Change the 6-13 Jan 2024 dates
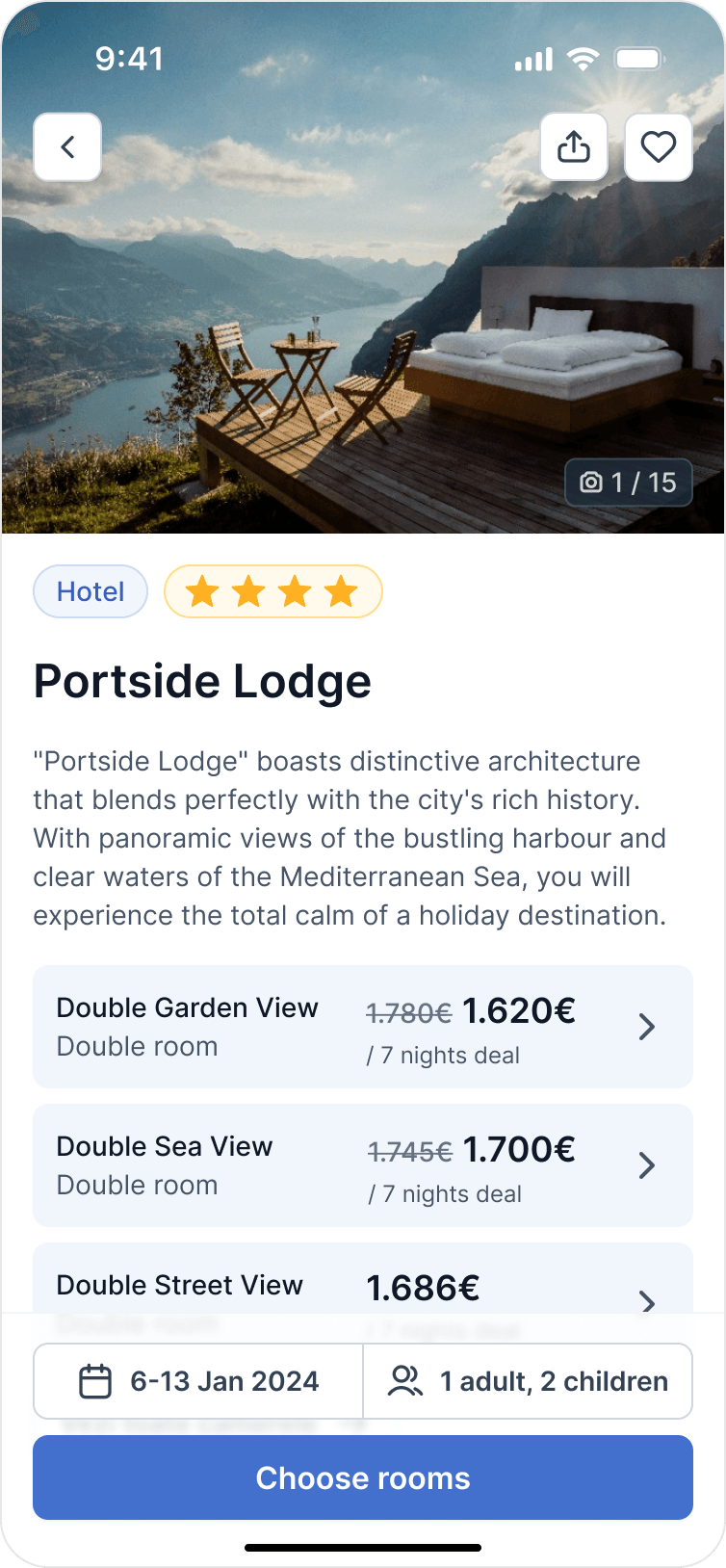726x1568 pixels. click(x=223, y=1381)
